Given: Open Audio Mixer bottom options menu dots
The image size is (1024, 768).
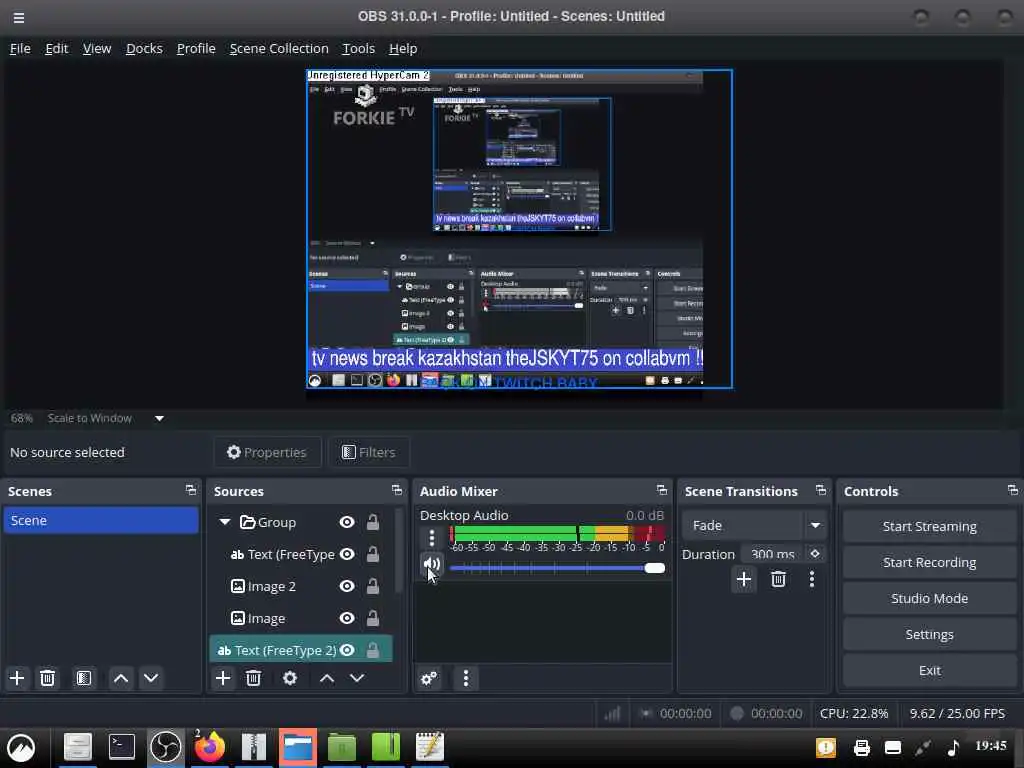Looking at the screenshot, I should (x=466, y=678).
